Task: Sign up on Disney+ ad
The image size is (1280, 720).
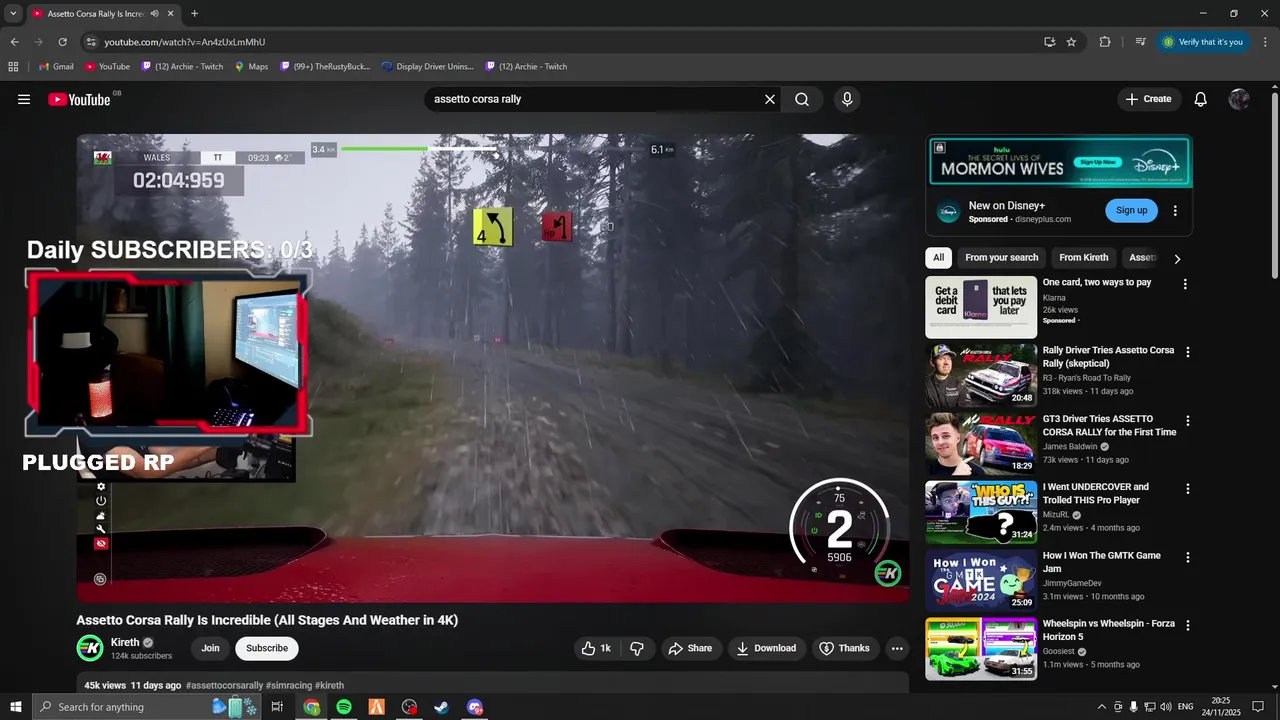Action: pos(1131,210)
